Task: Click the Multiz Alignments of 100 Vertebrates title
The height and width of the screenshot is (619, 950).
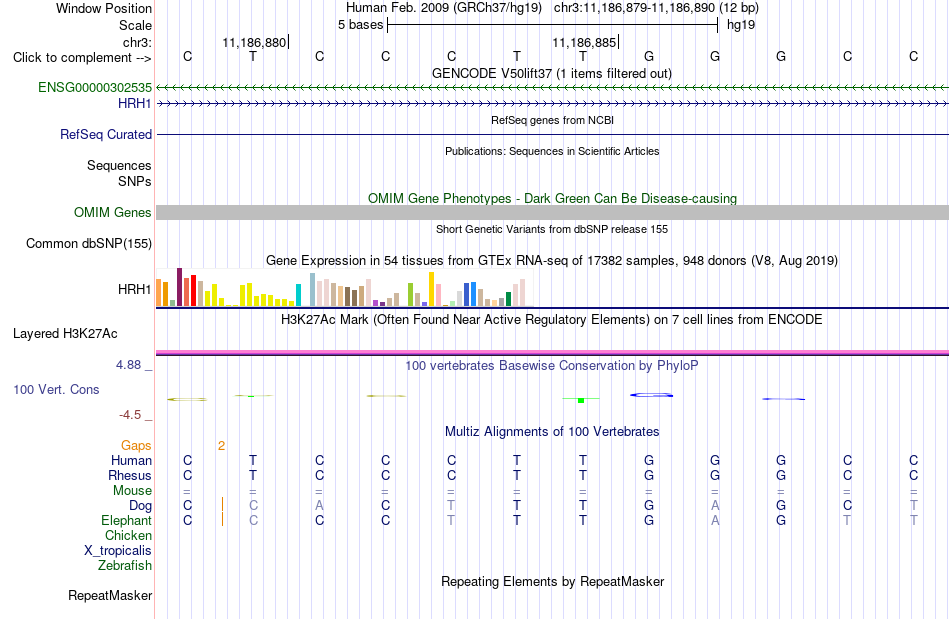Action: pos(551,431)
